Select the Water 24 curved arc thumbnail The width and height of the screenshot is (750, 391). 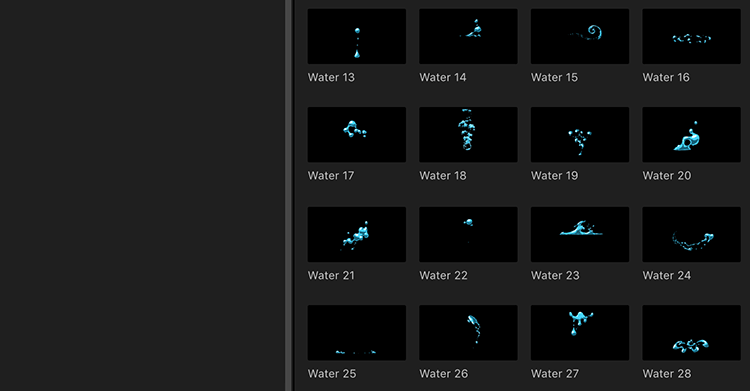pyautogui.click(x=692, y=235)
